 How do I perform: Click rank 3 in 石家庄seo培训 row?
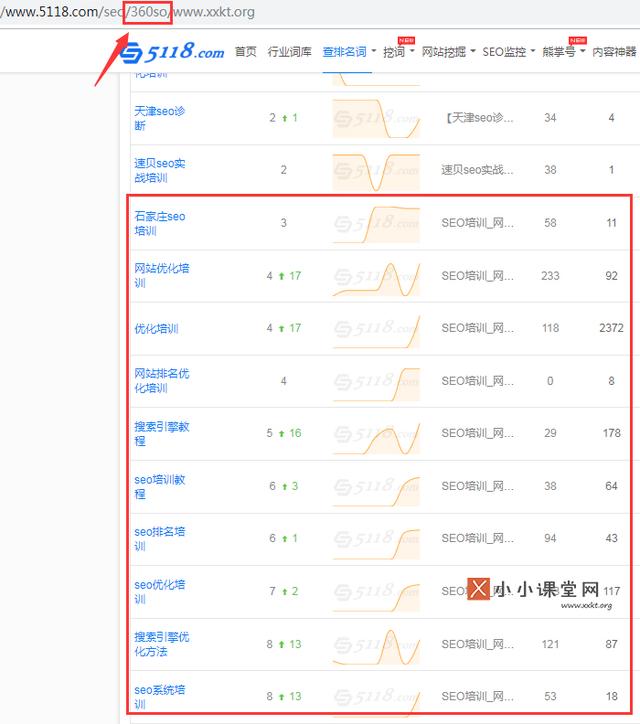point(284,223)
